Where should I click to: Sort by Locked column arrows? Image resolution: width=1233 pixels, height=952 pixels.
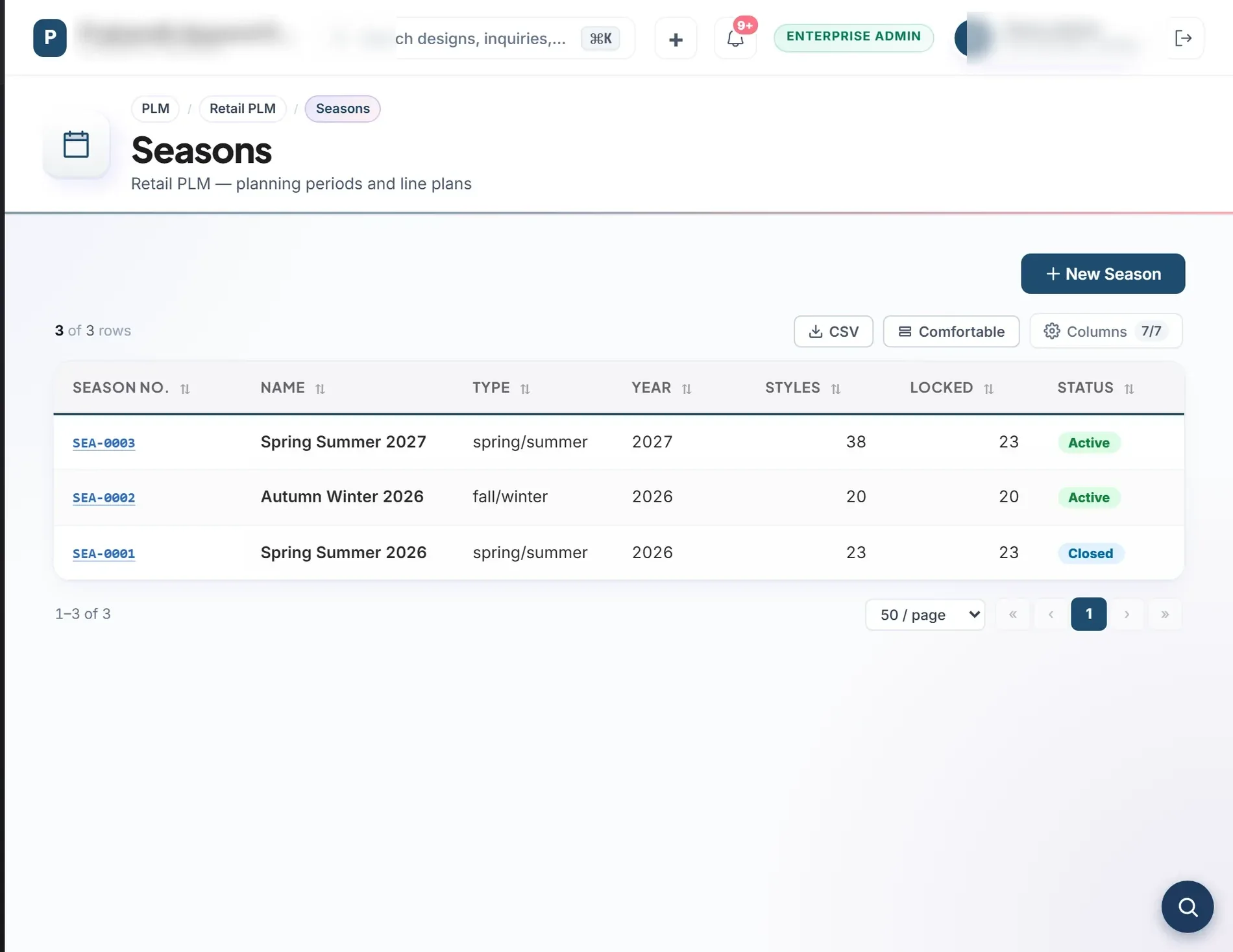988,389
